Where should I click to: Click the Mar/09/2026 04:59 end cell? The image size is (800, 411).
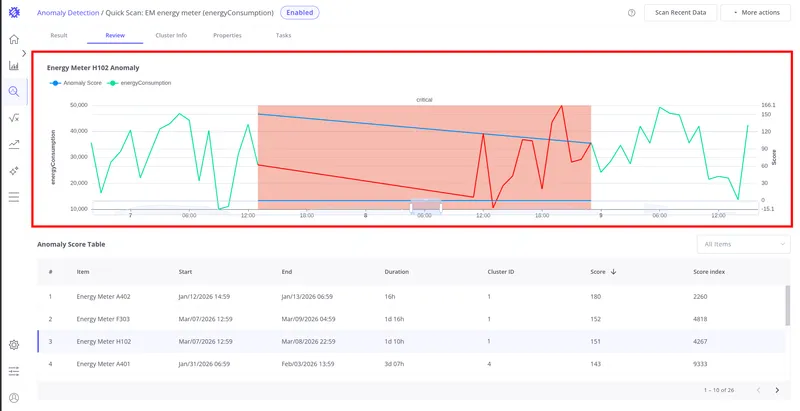pyautogui.click(x=308, y=319)
